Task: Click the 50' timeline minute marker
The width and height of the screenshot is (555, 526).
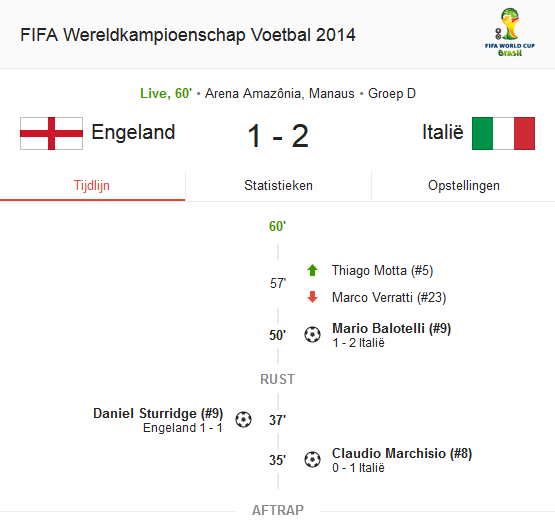Action: (277, 335)
